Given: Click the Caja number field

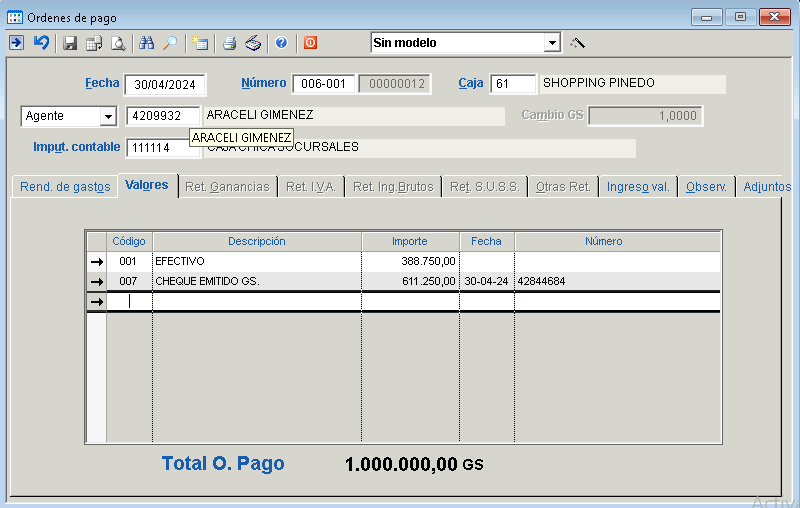Looking at the screenshot, I should (x=513, y=84).
